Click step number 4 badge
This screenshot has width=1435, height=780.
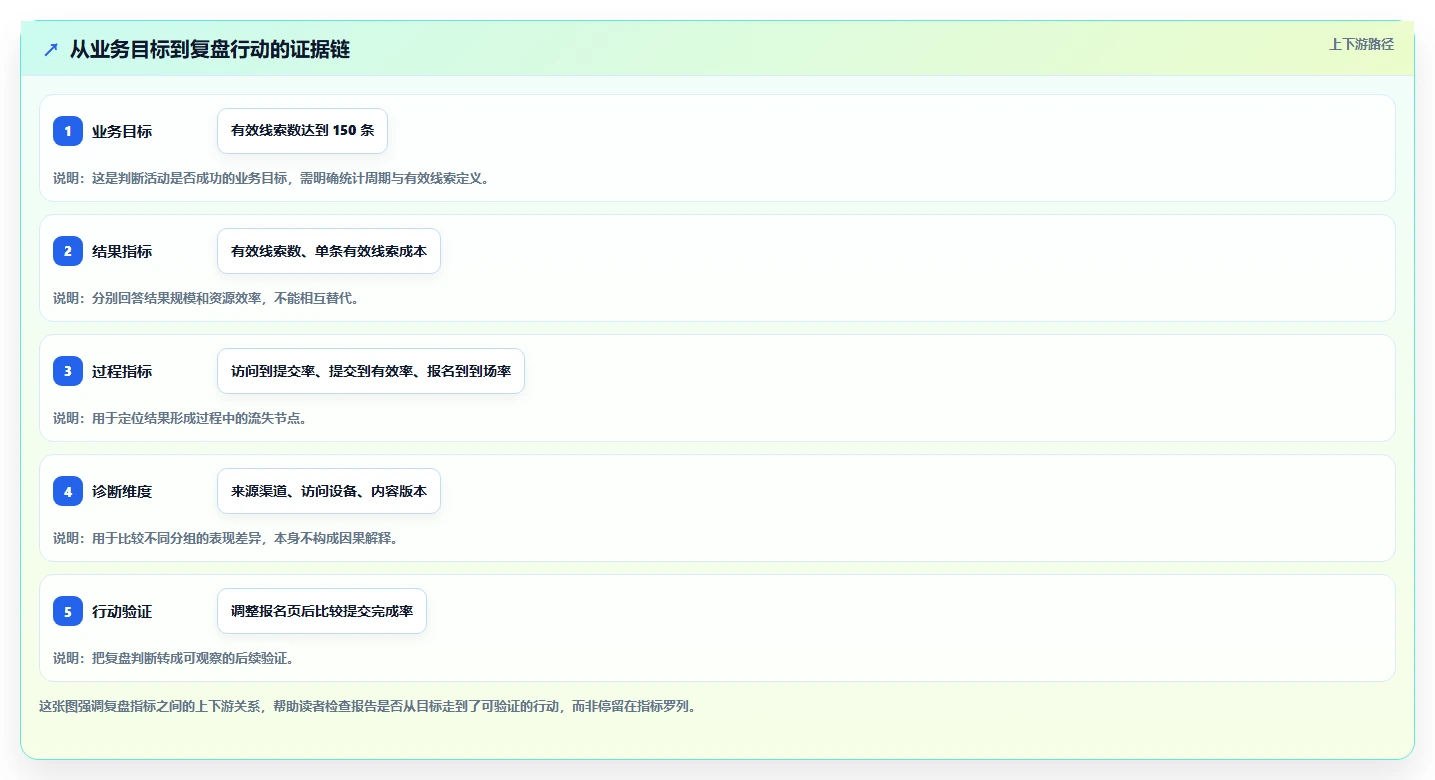tap(68, 491)
